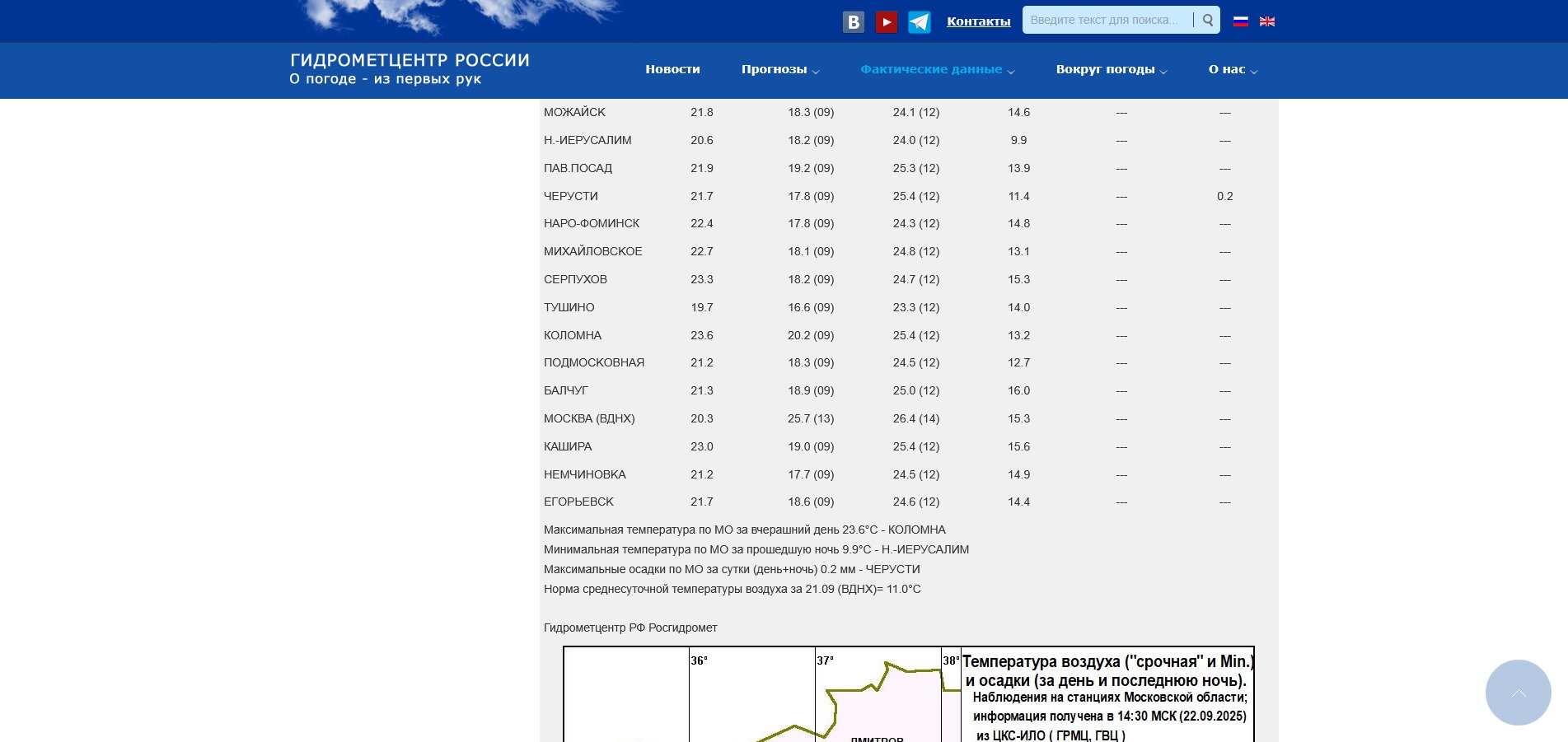Screen dimensions: 1568x742
Task: Click the scroll-to-top round button
Action: (x=1518, y=693)
